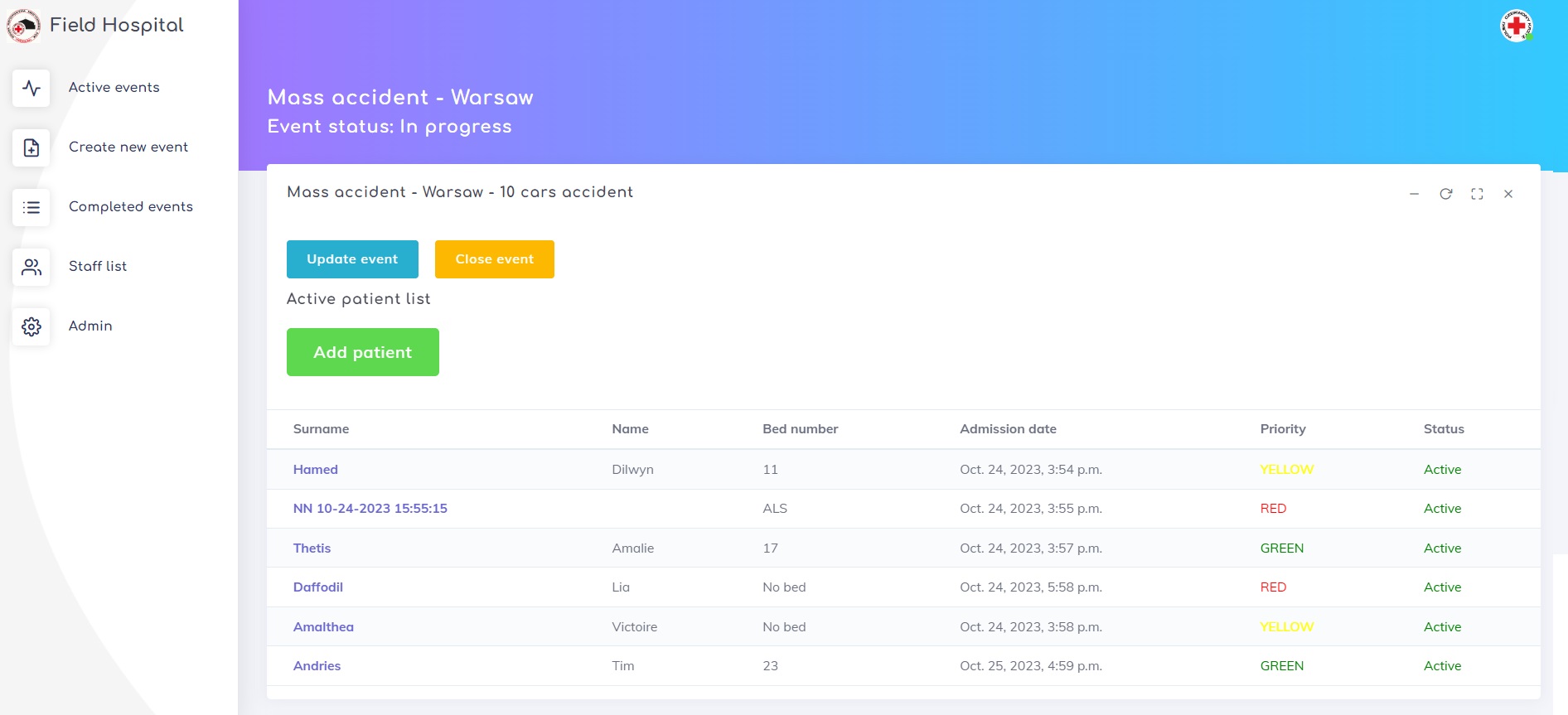Click bed number 11 cell
Screen dimensions: 1568x715
pyautogui.click(x=770, y=470)
